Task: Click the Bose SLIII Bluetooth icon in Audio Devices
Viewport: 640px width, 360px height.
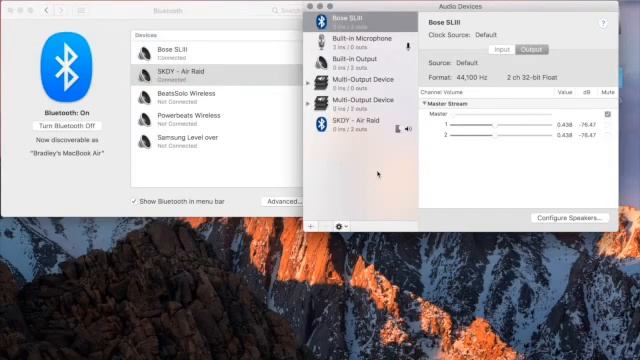Action: 322,22
